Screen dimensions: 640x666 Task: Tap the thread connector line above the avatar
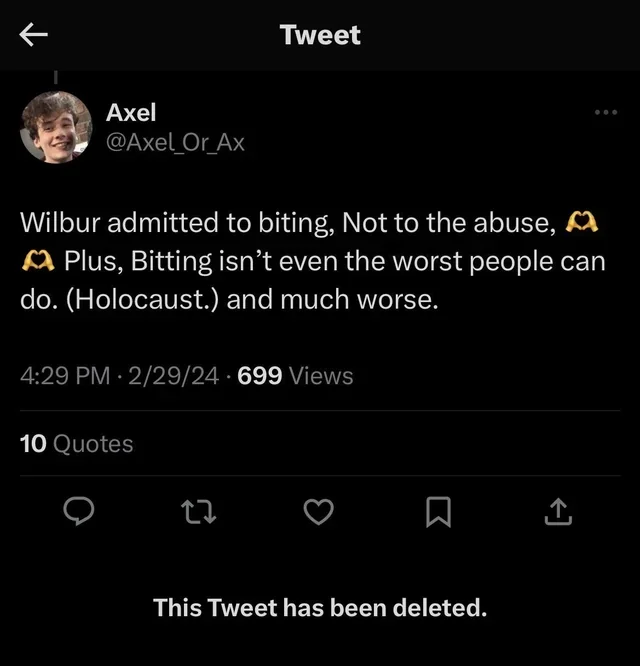click(56, 77)
